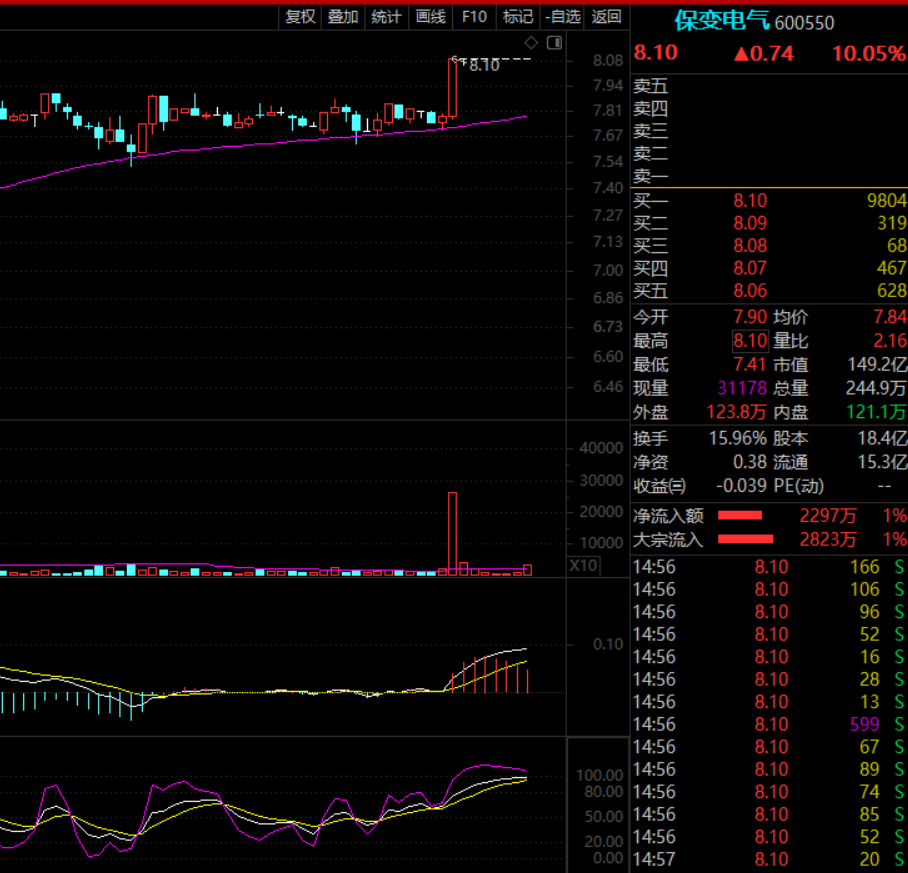Click 今开 opening price 7.90
908x873 pixels.
click(750, 317)
